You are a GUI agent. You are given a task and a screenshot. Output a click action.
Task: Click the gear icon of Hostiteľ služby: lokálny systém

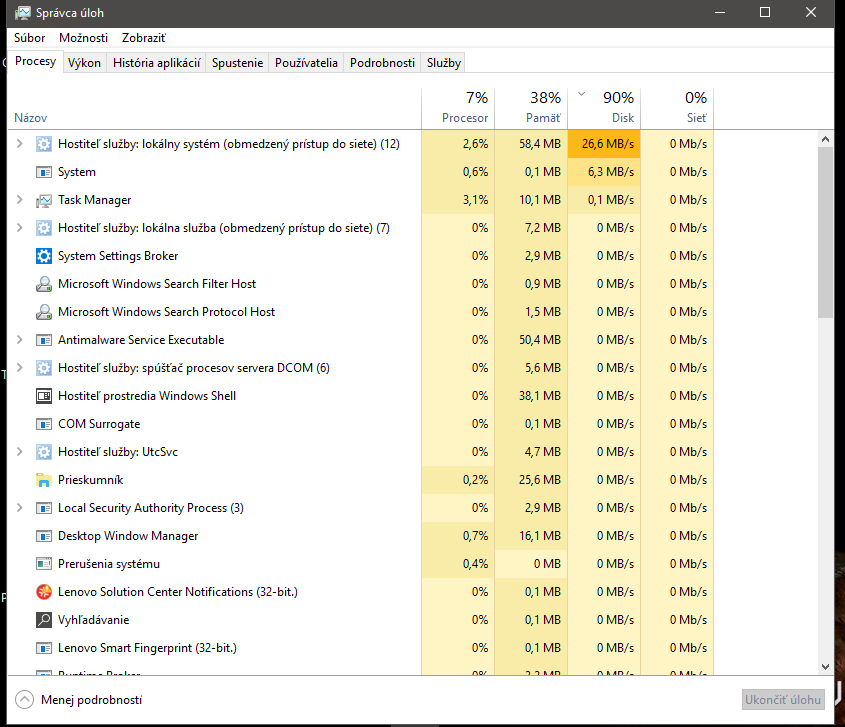(x=44, y=144)
